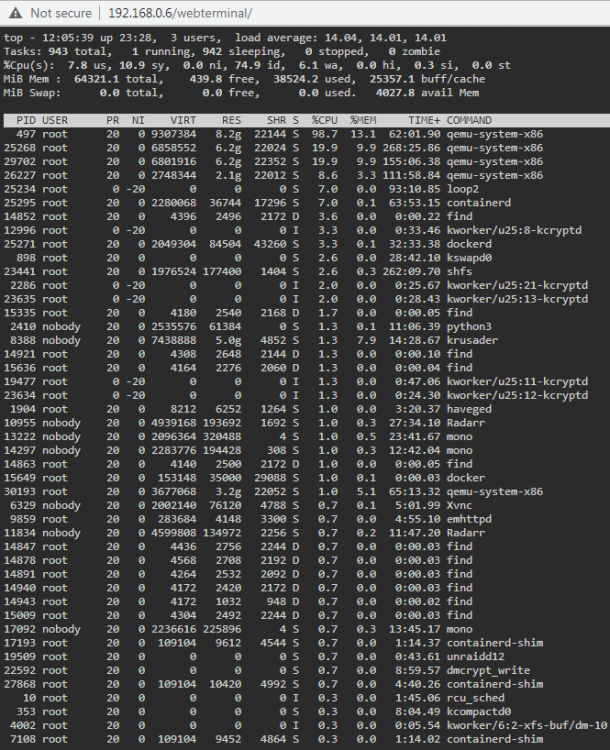
Task: Click the 268:25.86 time value
Action: (x=411, y=148)
